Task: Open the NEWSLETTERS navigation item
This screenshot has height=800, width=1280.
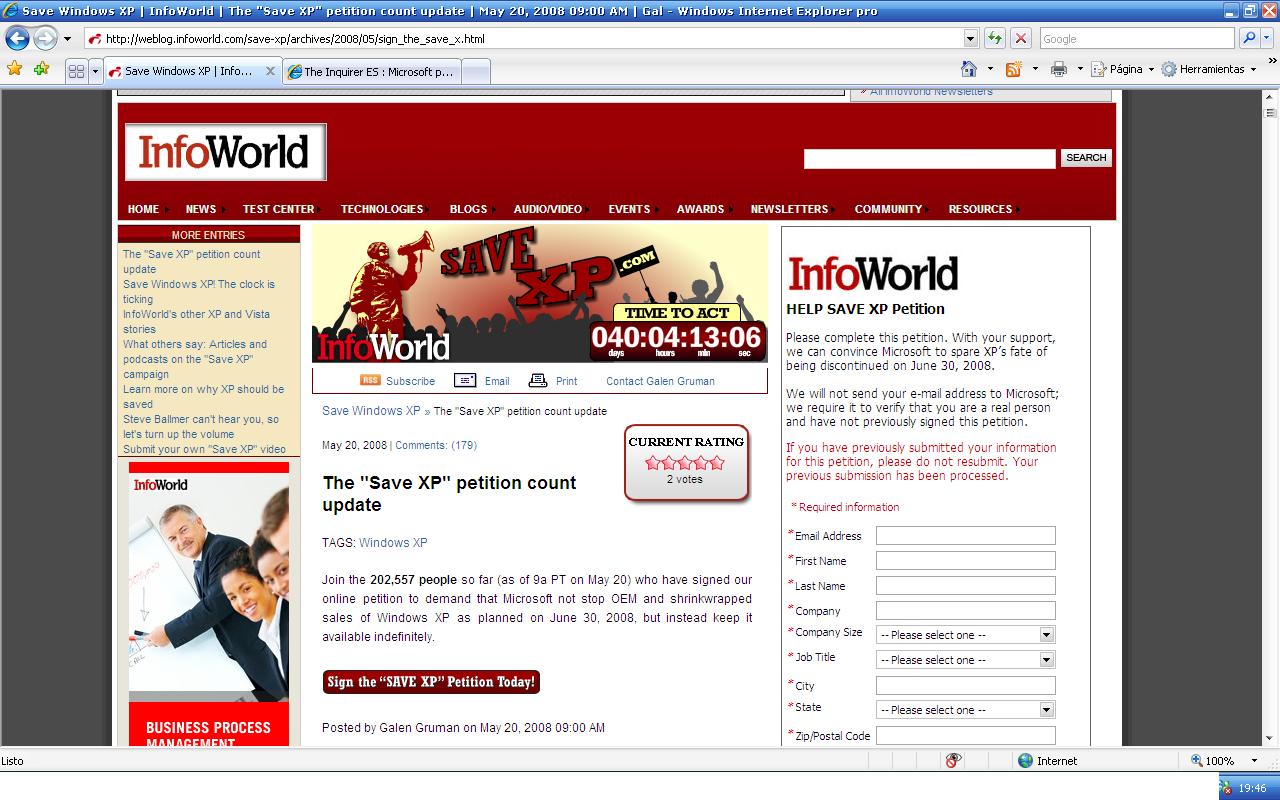Action: (x=789, y=209)
